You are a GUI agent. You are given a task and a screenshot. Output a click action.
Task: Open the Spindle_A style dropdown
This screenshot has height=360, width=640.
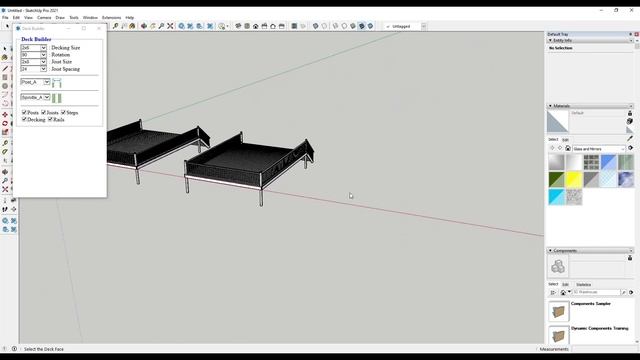pos(36,97)
